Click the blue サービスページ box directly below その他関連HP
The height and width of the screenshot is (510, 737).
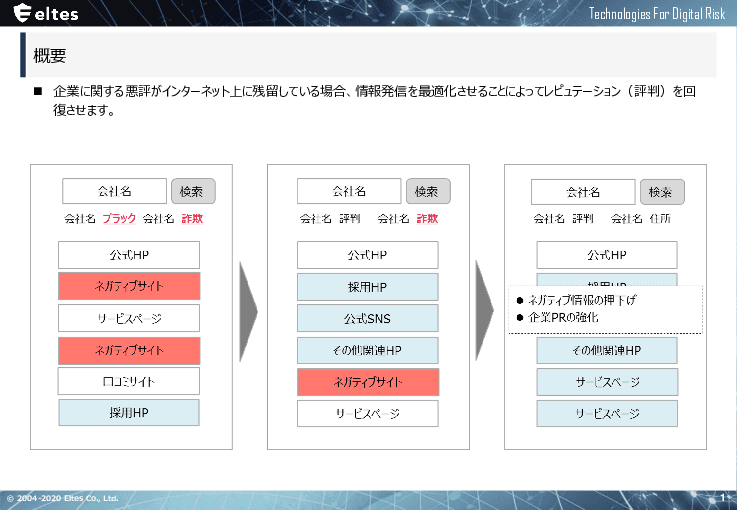pos(607,382)
